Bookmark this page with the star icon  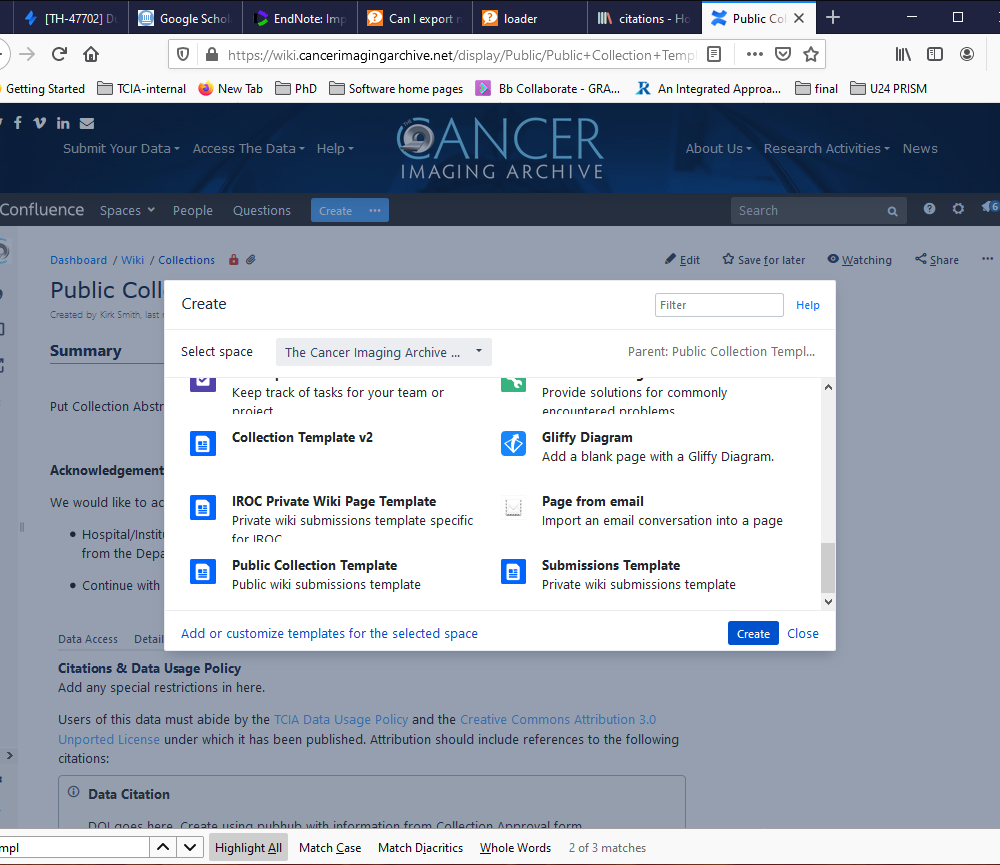click(x=811, y=54)
